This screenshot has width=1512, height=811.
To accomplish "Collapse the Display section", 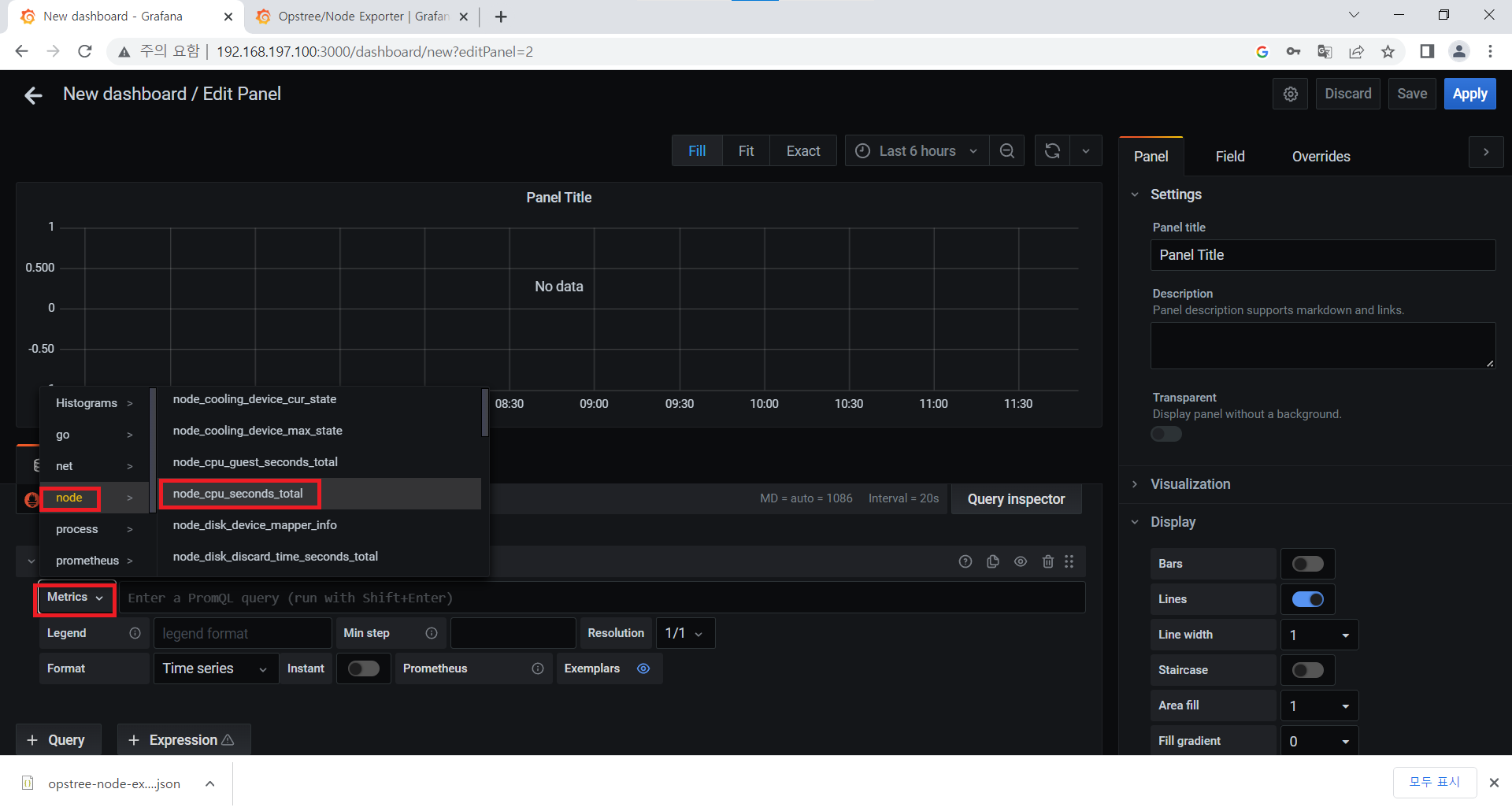I will pos(1173,522).
